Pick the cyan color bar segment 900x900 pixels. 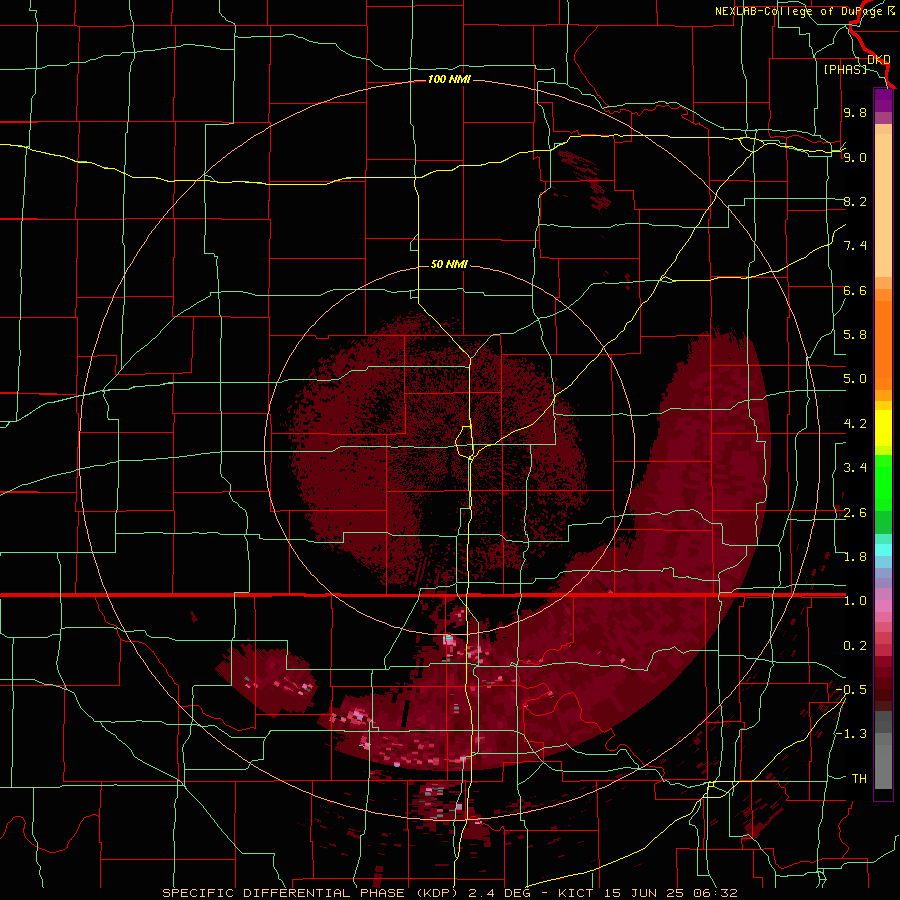coord(883,550)
